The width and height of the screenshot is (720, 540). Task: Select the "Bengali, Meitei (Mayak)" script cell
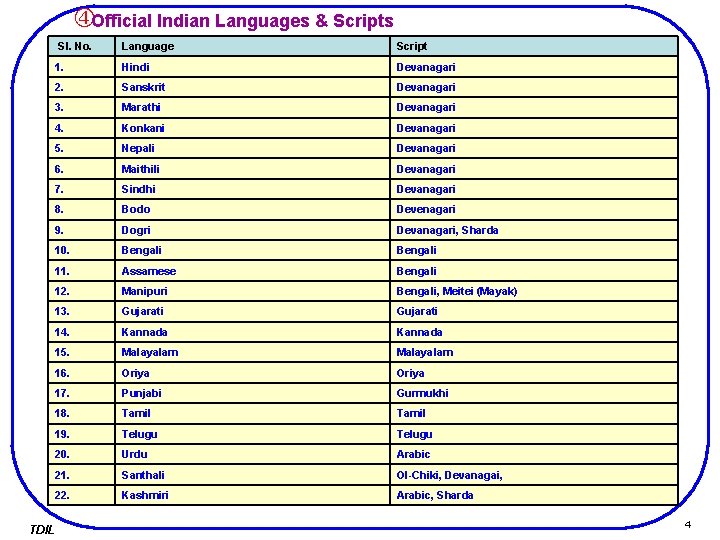click(x=534, y=291)
